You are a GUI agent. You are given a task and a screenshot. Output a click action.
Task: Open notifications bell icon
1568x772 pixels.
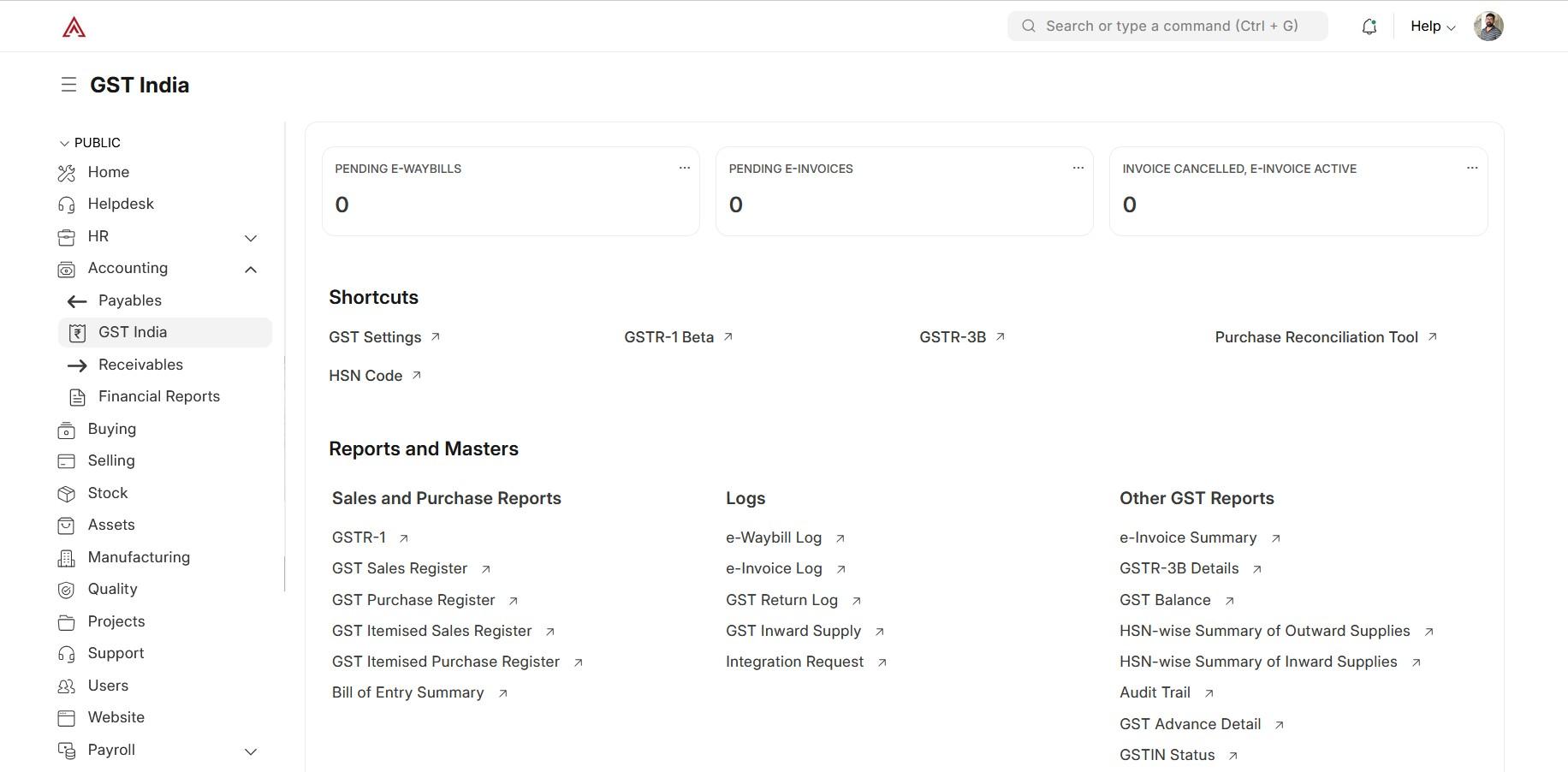[1369, 27]
